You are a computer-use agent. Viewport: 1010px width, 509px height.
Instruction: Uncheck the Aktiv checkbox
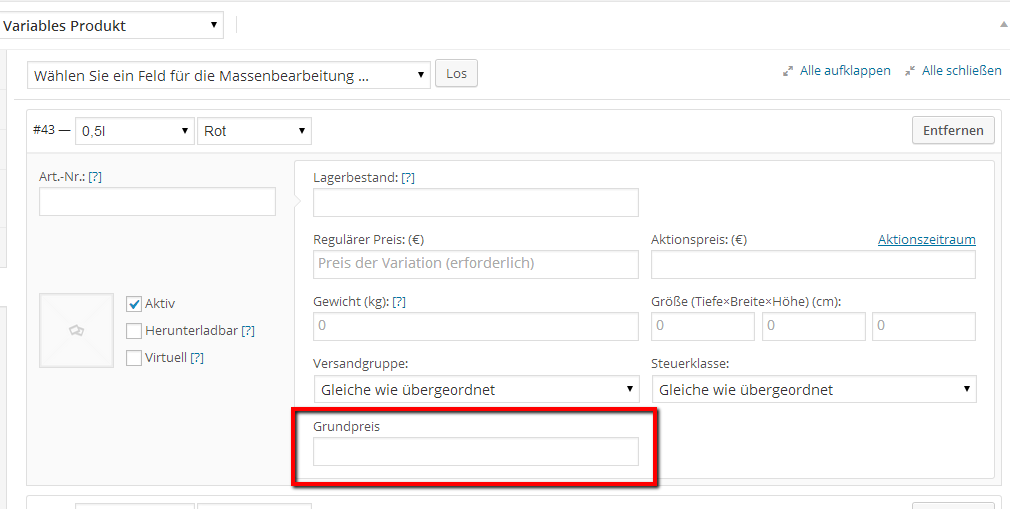click(134, 304)
